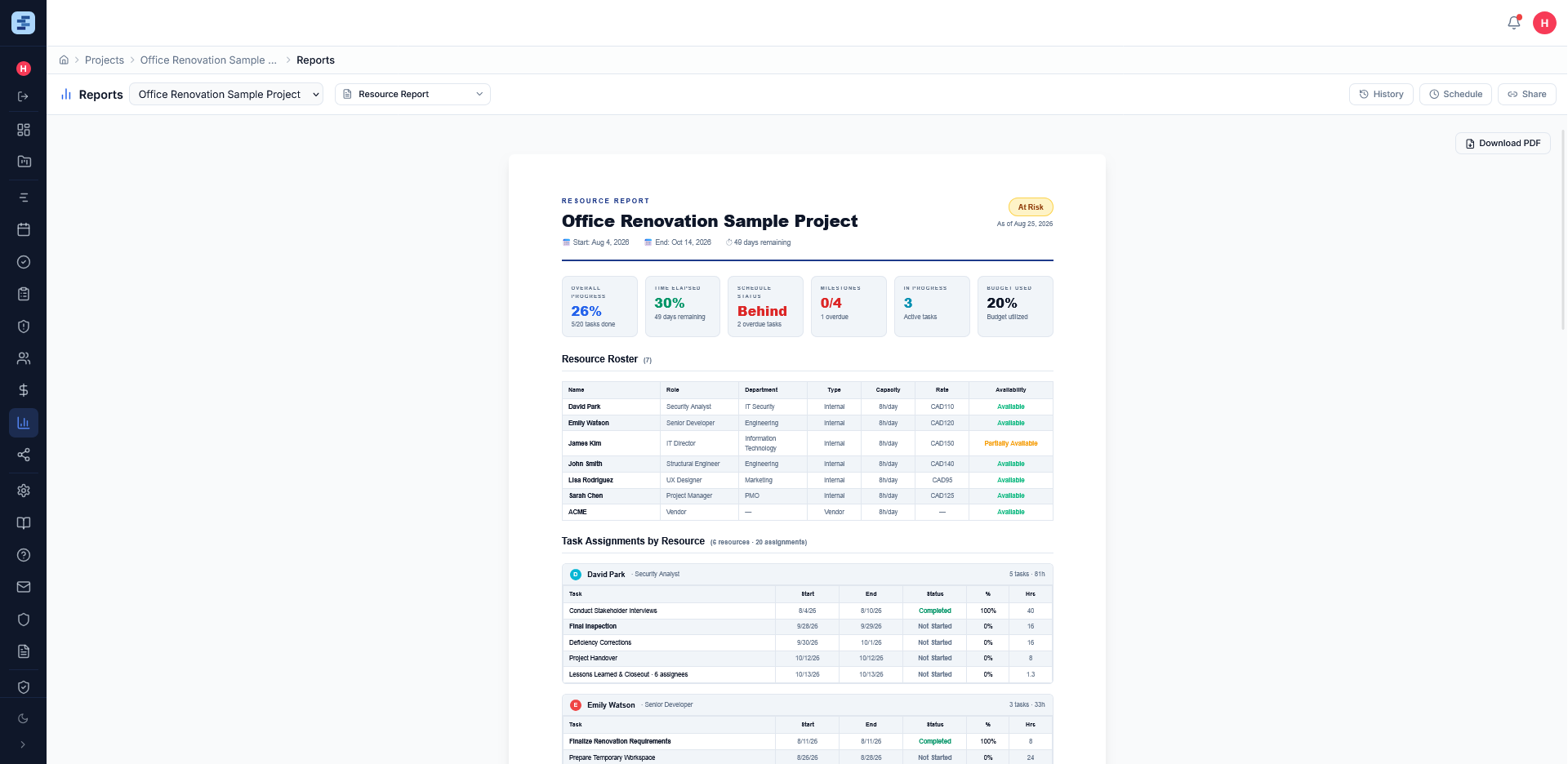Image resolution: width=1568 pixels, height=764 pixels.
Task: Open the settings gear icon in sidebar
Action: pyautogui.click(x=24, y=491)
